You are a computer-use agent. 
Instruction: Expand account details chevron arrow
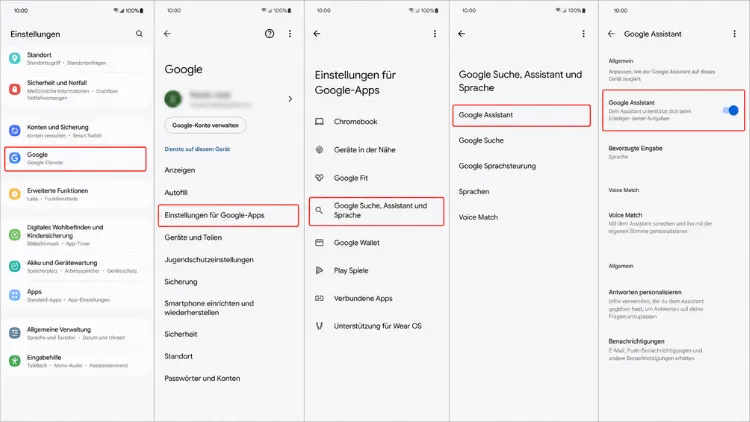[290, 99]
